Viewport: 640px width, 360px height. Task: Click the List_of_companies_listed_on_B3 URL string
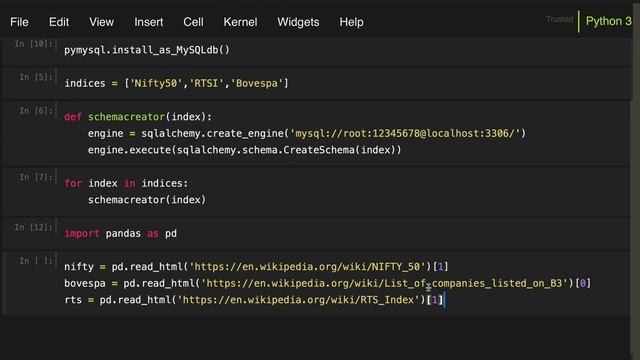tap(384, 283)
